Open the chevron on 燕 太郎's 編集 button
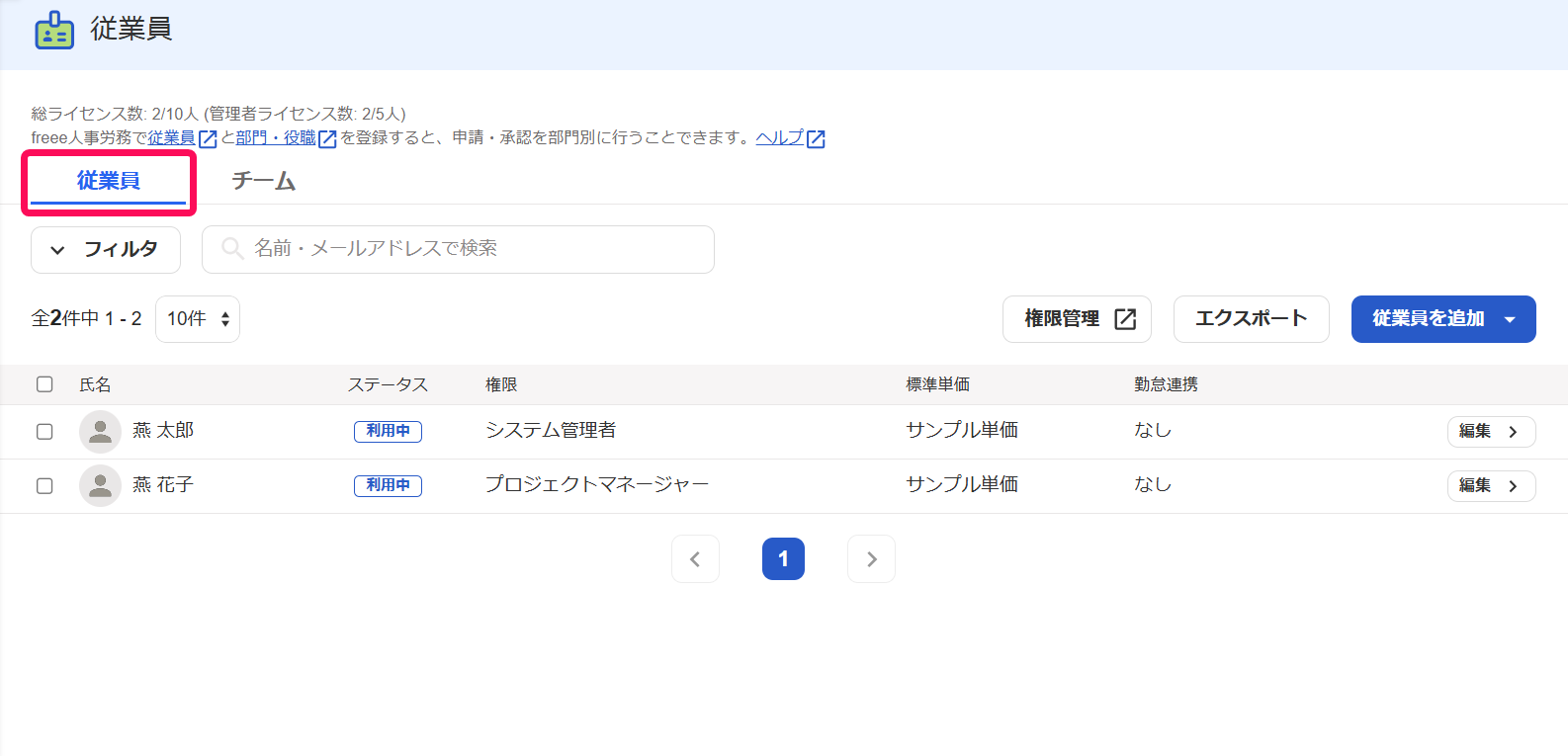Image resolution: width=1568 pixels, height=756 pixels. click(1513, 432)
